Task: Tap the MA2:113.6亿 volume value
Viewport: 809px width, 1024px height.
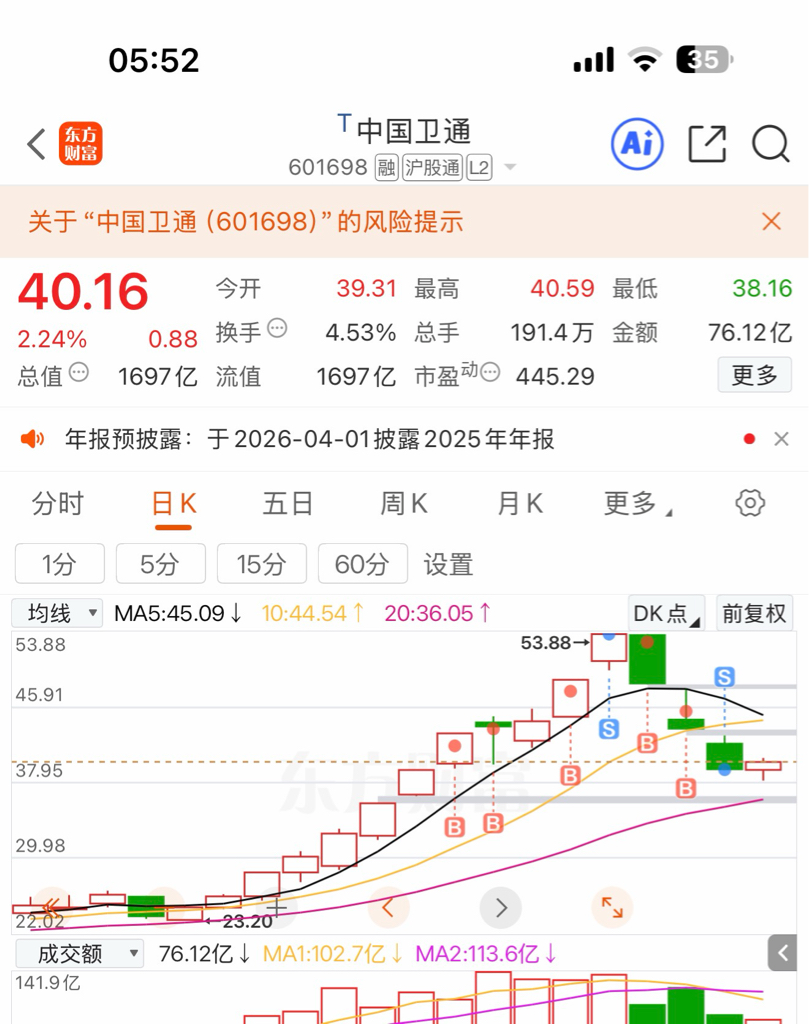Action: coord(486,954)
